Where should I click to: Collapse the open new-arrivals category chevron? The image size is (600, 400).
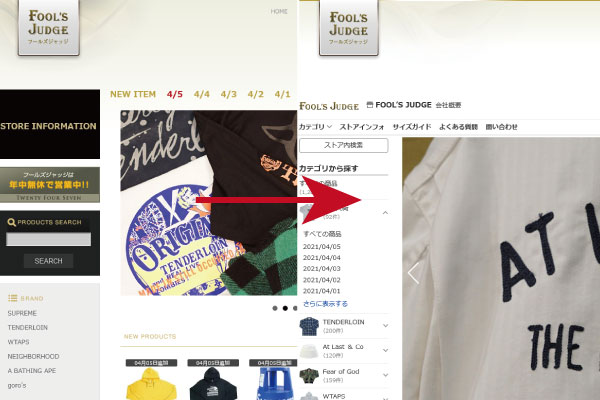(x=385, y=213)
